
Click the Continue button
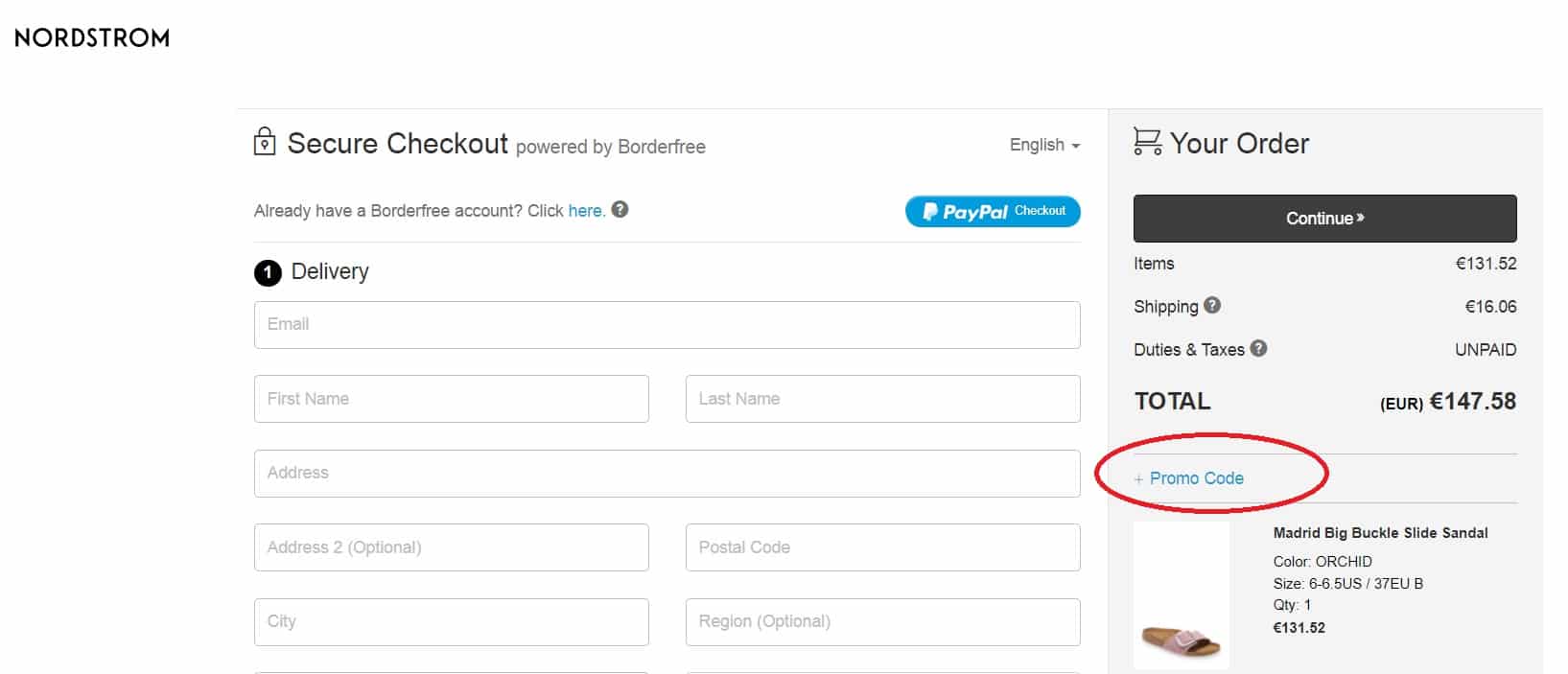point(1323,218)
